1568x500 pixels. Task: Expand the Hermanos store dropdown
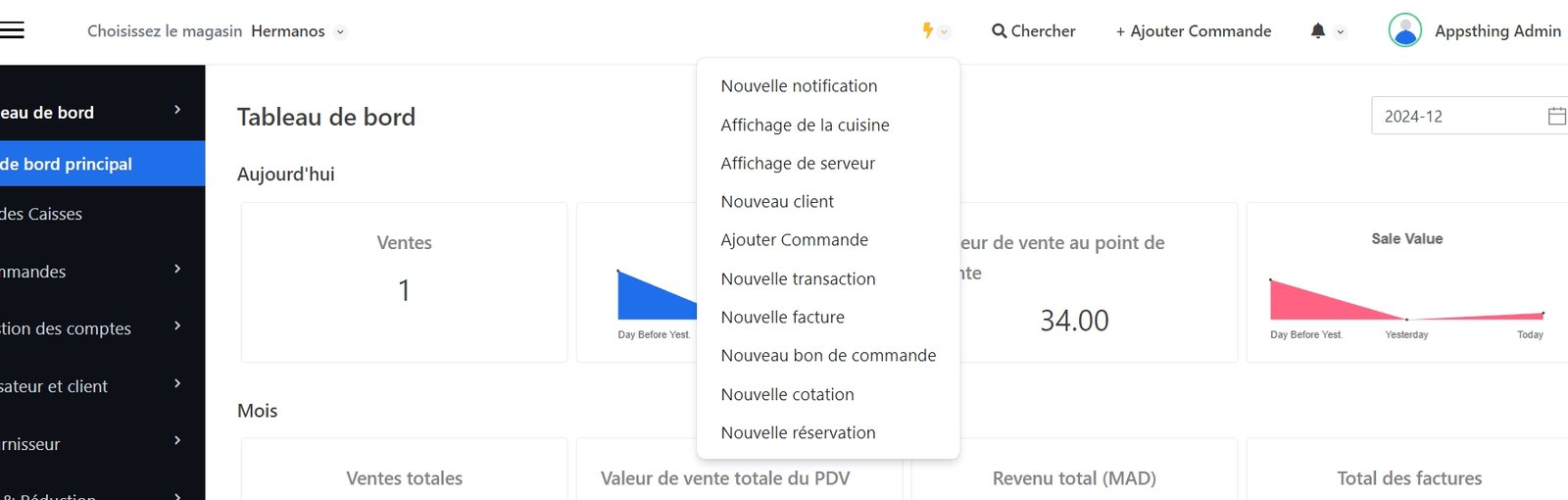coord(340,31)
